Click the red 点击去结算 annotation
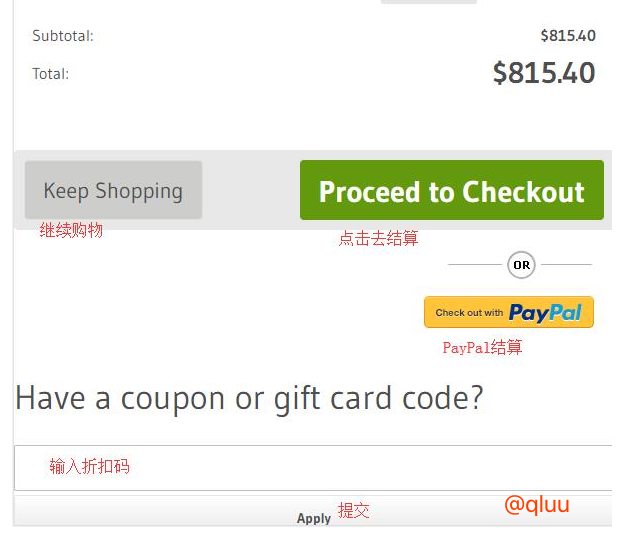639x542 pixels. click(x=378, y=239)
